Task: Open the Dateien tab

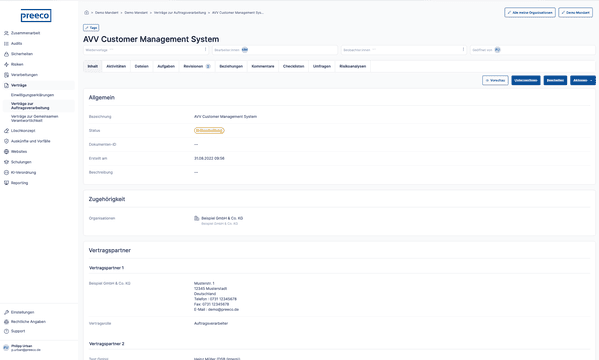Action: (x=142, y=66)
